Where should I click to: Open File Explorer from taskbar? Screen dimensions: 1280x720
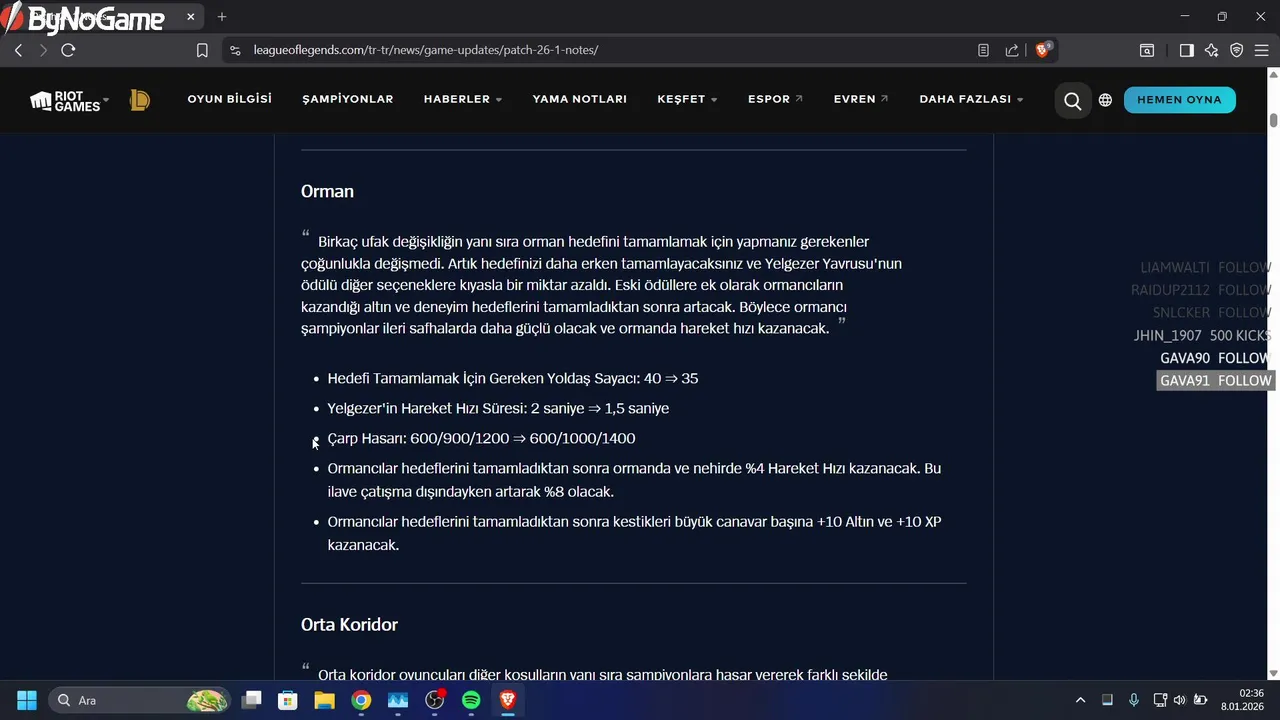click(324, 700)
